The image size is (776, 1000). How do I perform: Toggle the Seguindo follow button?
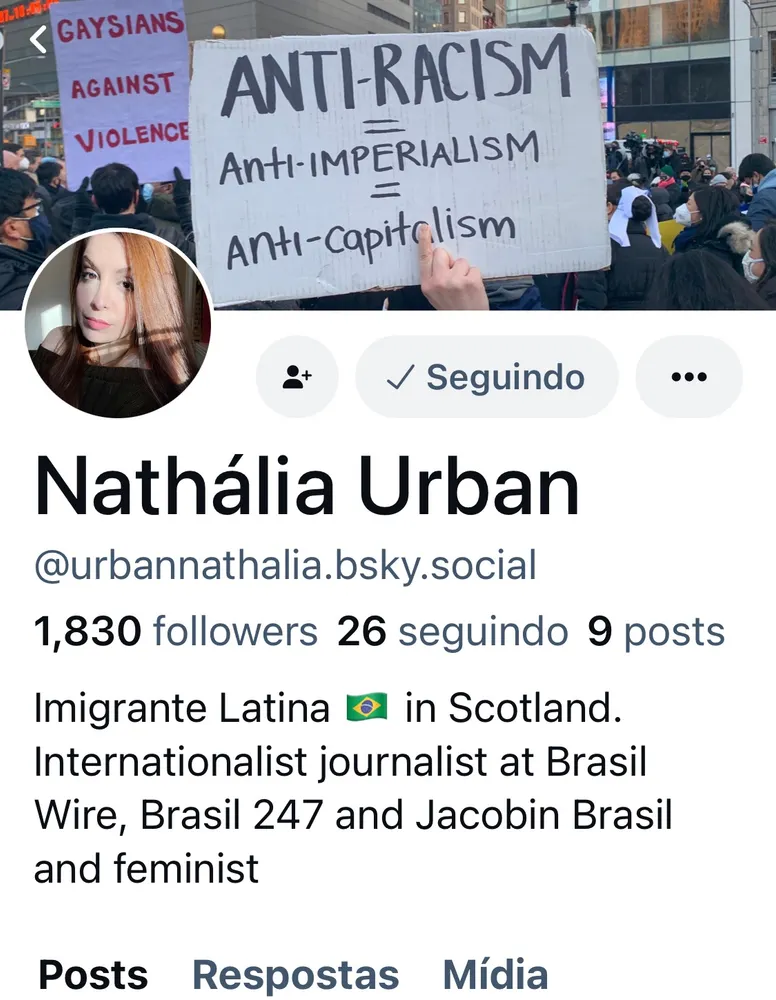click(x=487, y=376)
